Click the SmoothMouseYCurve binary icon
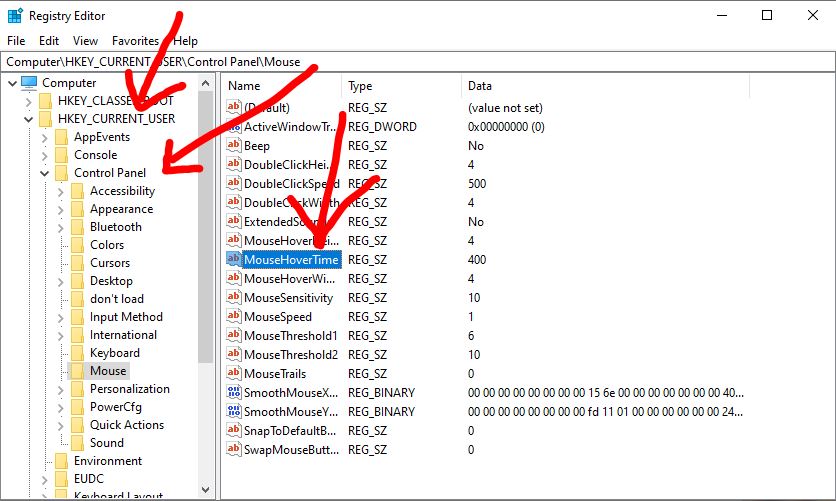The width and height of the screenshot is (836, 501). (234, 411)
